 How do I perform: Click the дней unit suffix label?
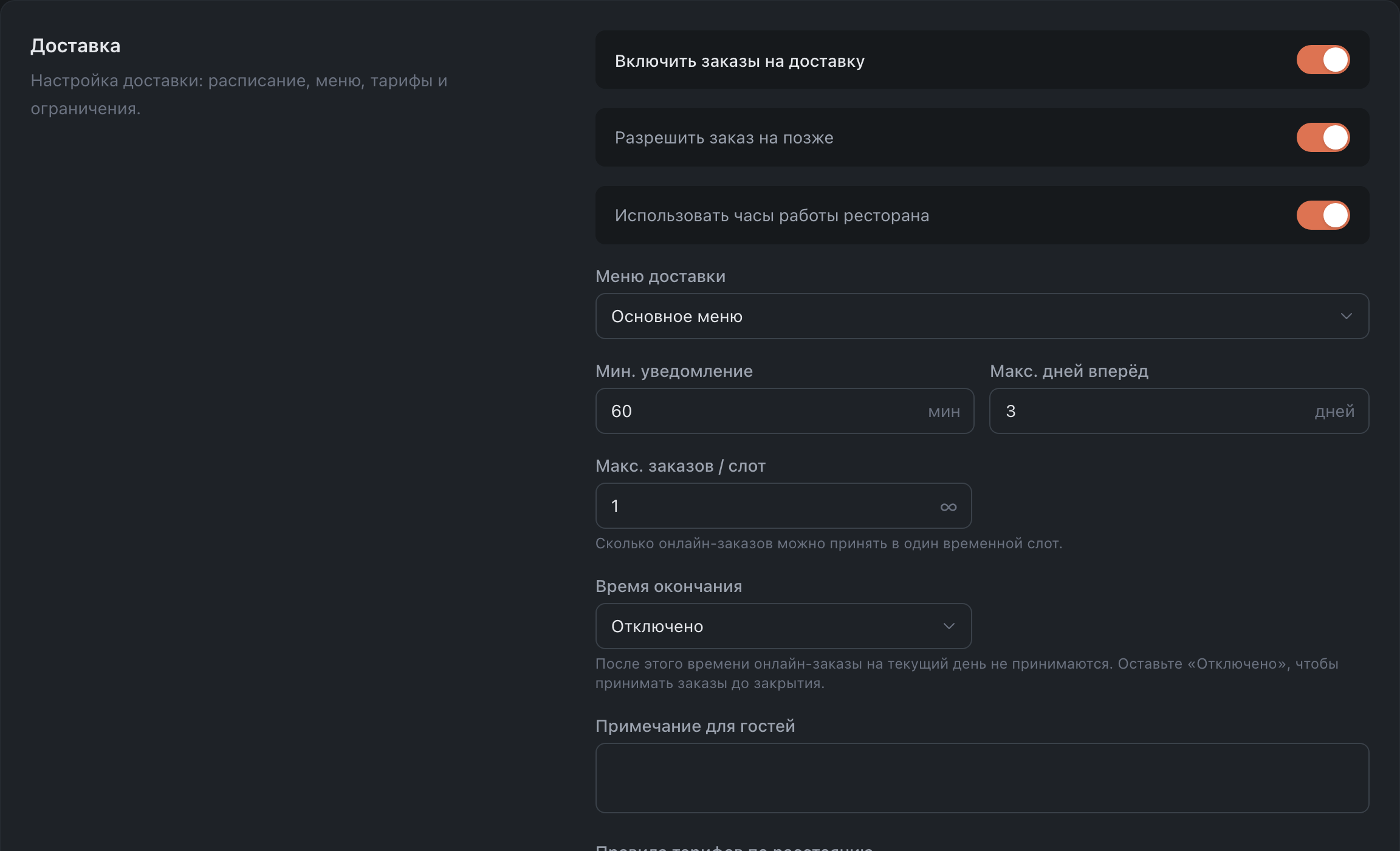(1334, 412)
